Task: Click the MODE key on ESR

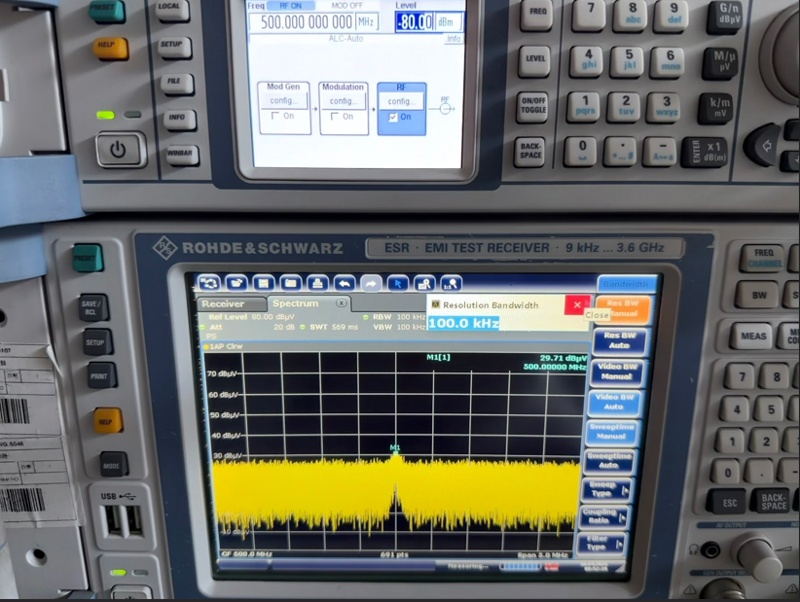Action: [112, 465]
